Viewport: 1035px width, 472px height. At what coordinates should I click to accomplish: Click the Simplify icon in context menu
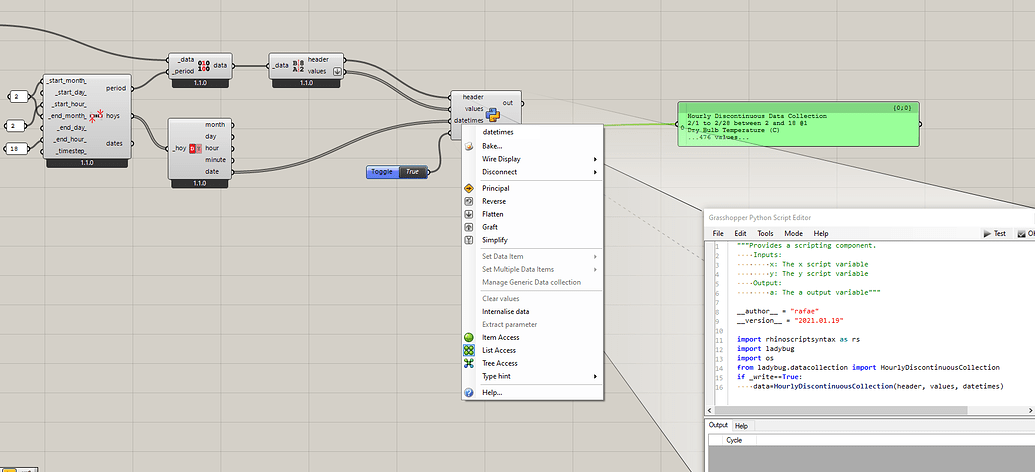469,240
